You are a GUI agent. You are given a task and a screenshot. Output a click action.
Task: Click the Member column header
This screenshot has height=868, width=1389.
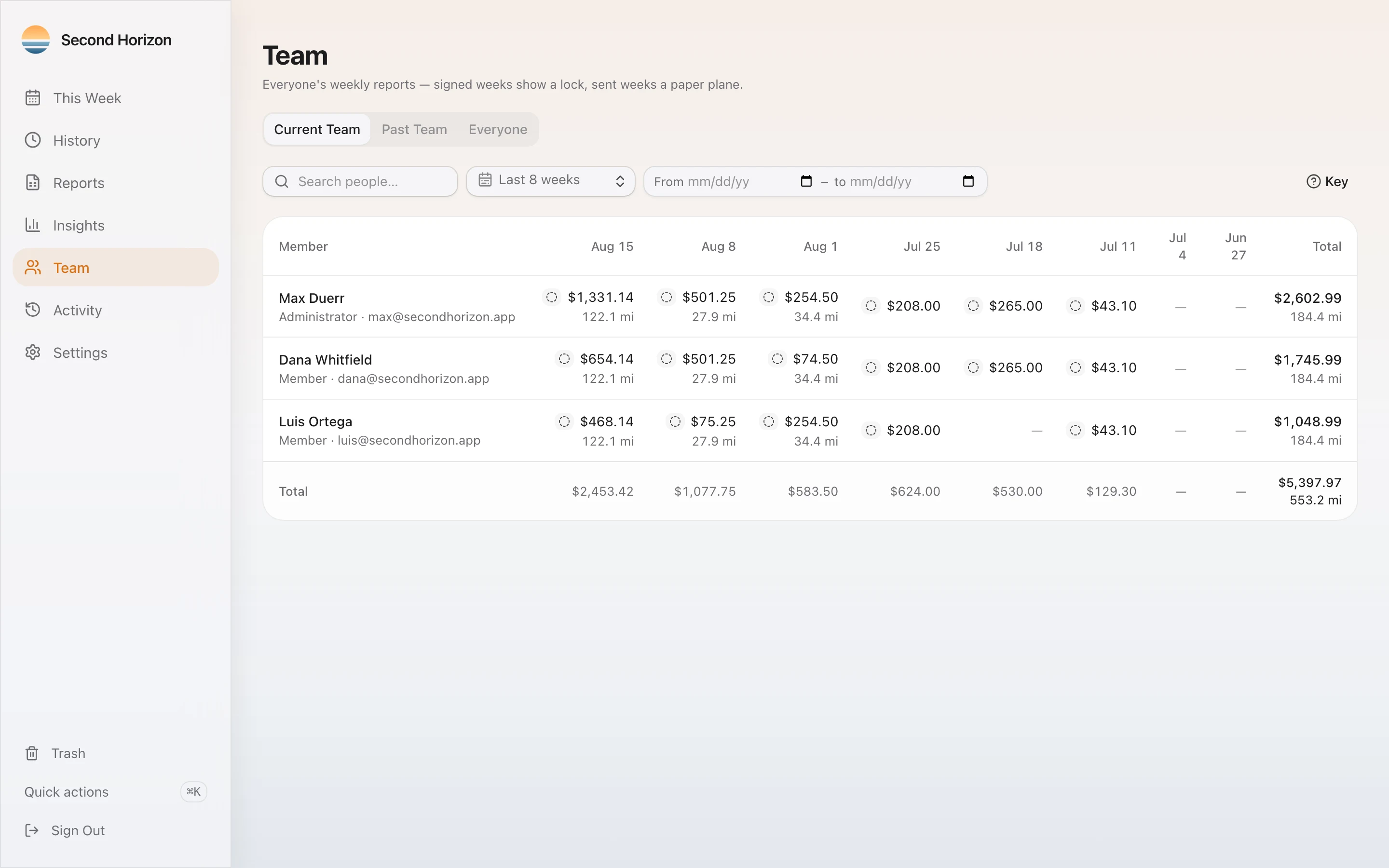303,246
